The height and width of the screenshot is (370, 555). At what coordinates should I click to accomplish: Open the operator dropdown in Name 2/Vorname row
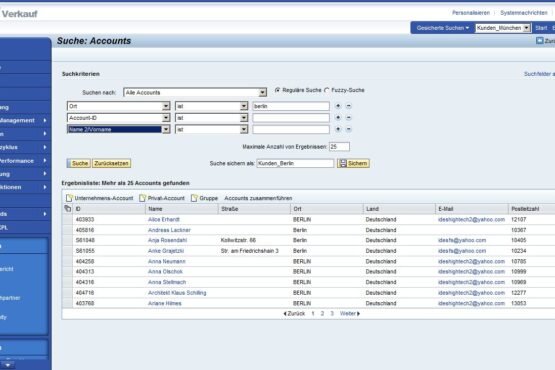coord(244,130)
